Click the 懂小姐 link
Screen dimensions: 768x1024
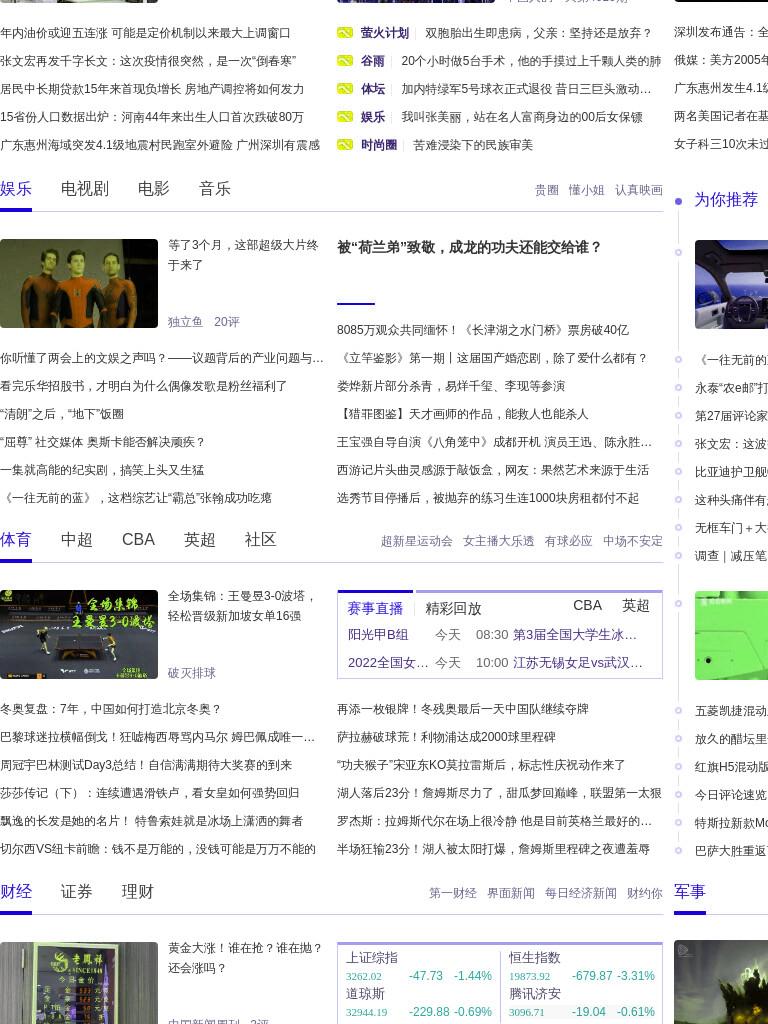point(586,190)
